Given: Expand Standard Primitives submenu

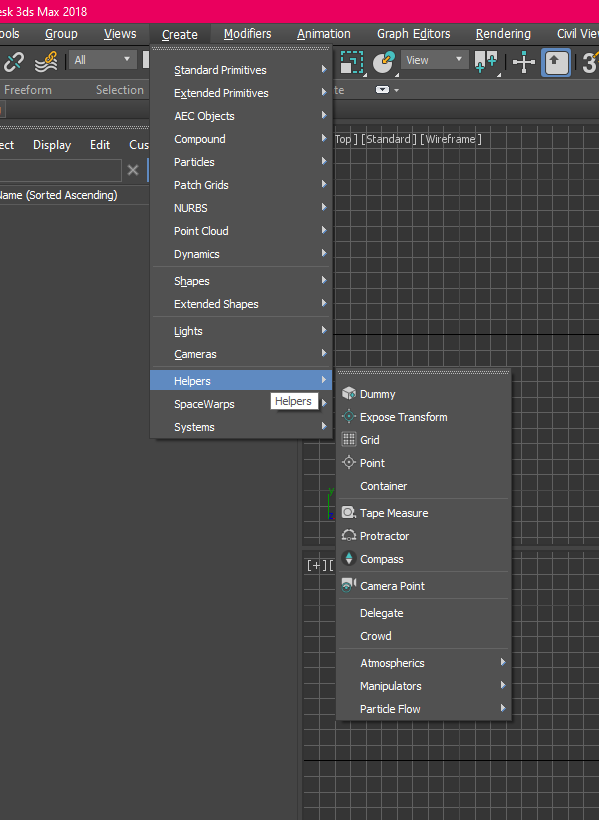Looking at the screenshot, I should [241, 70].
